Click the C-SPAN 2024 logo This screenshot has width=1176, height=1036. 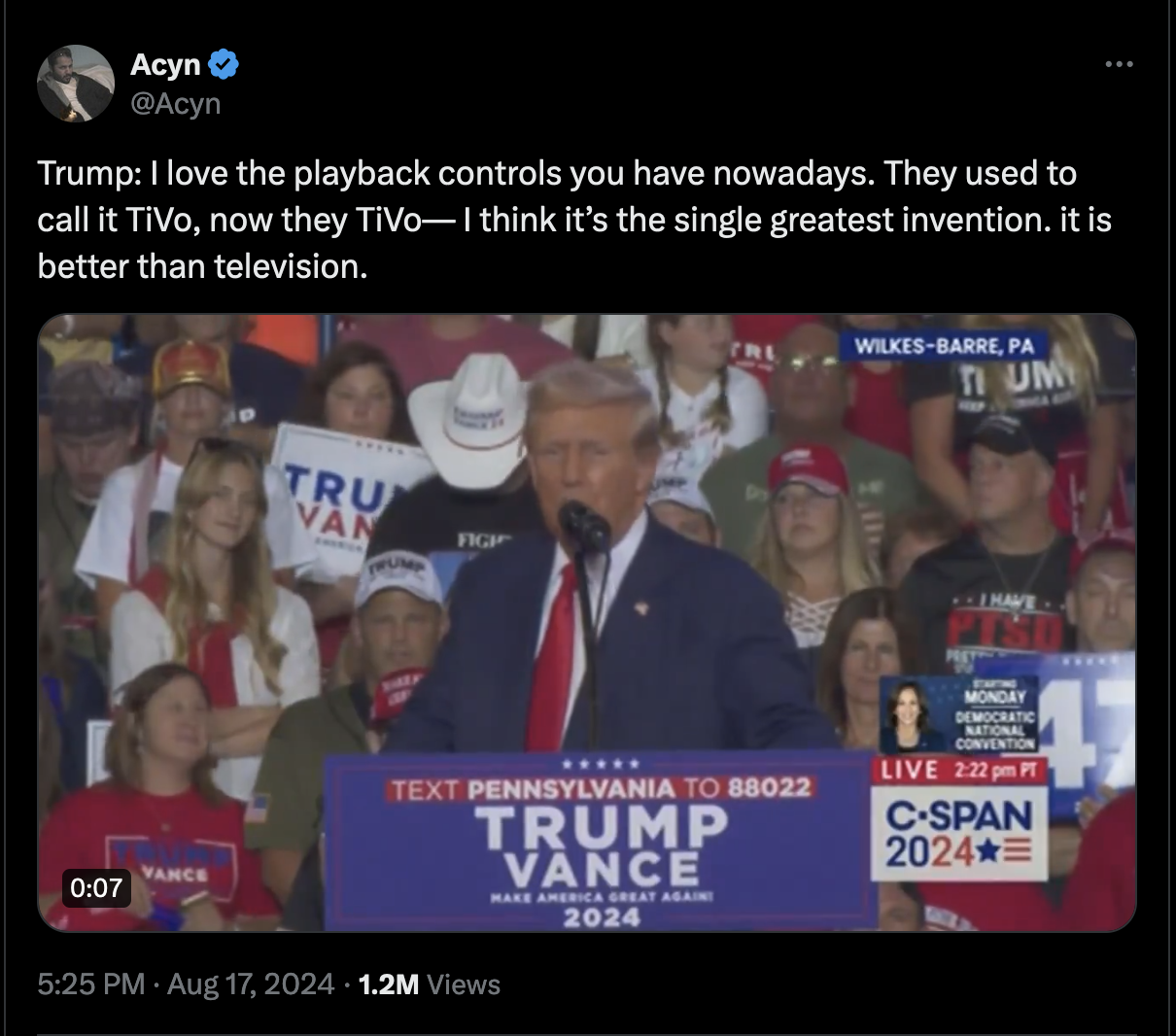tap(958, 833)
